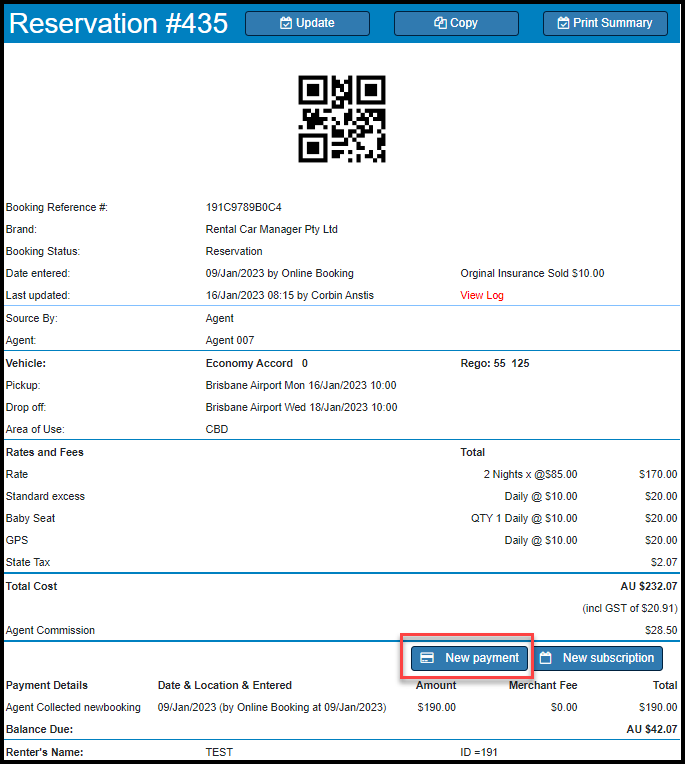Click the Update button
Image resolution: width=685 pixels, height=764 pixels.
[307, 23]
